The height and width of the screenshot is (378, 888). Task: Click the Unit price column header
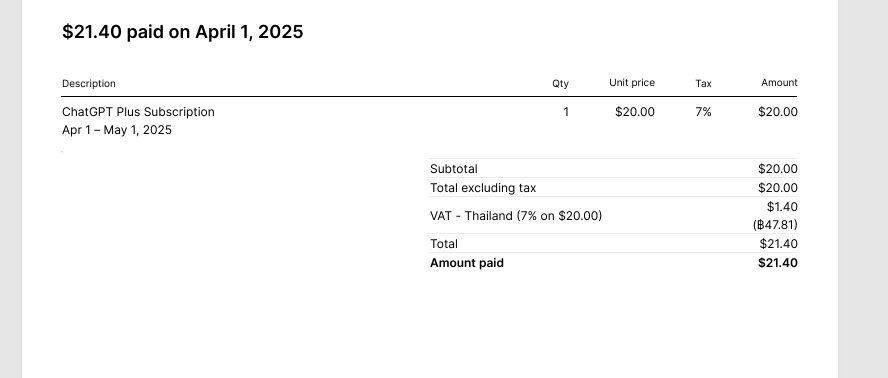click(632, 83)
